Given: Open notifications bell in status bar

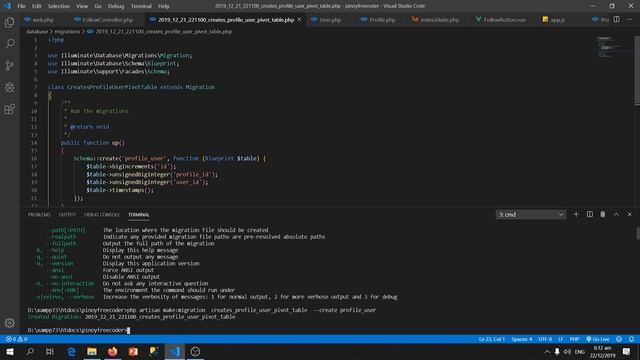Looking at the screenshot, I should point(631,339).
